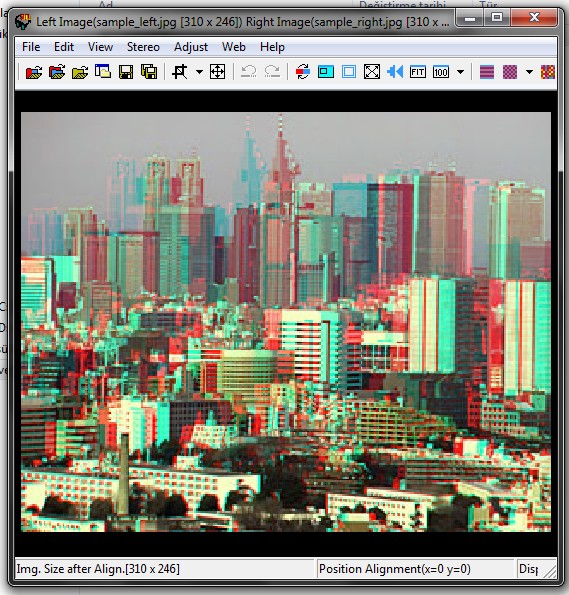Click the FIT zoom-to-window icon
The width and height of the screenshot is (569, 595).
(418, 72)
